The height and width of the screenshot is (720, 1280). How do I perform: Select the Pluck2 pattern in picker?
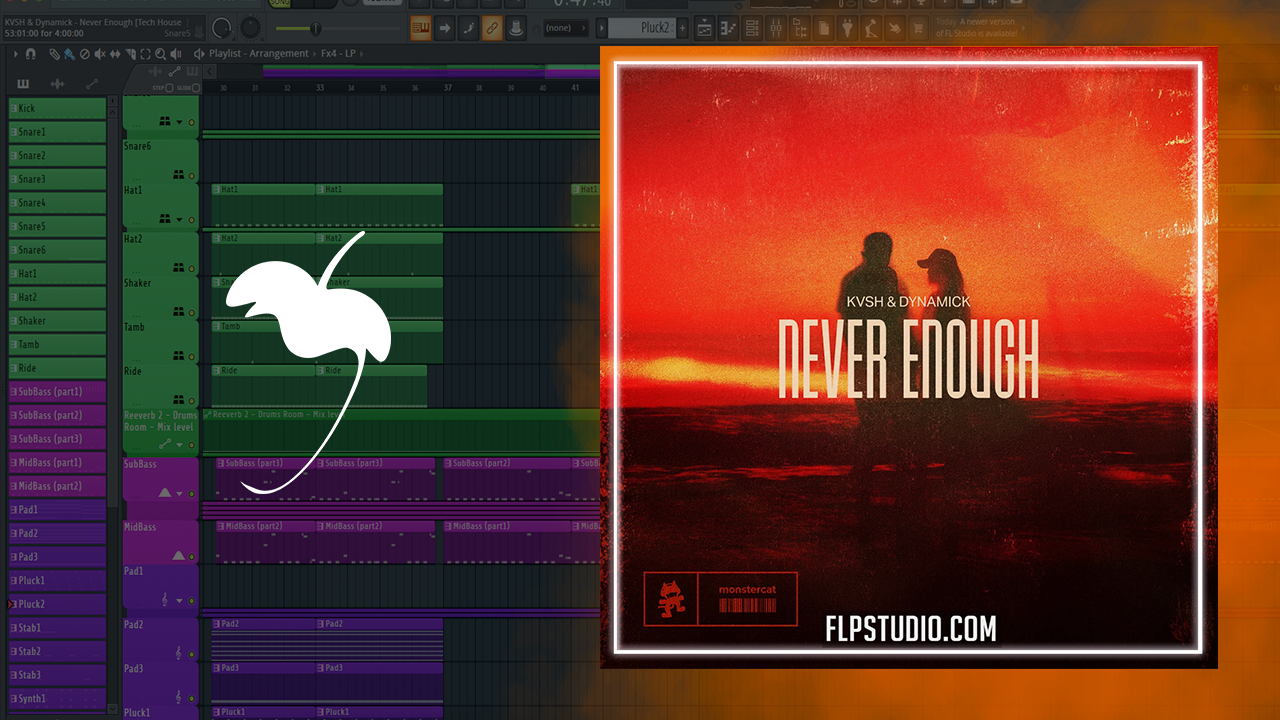pyautogui.click(x=57, y=604)
